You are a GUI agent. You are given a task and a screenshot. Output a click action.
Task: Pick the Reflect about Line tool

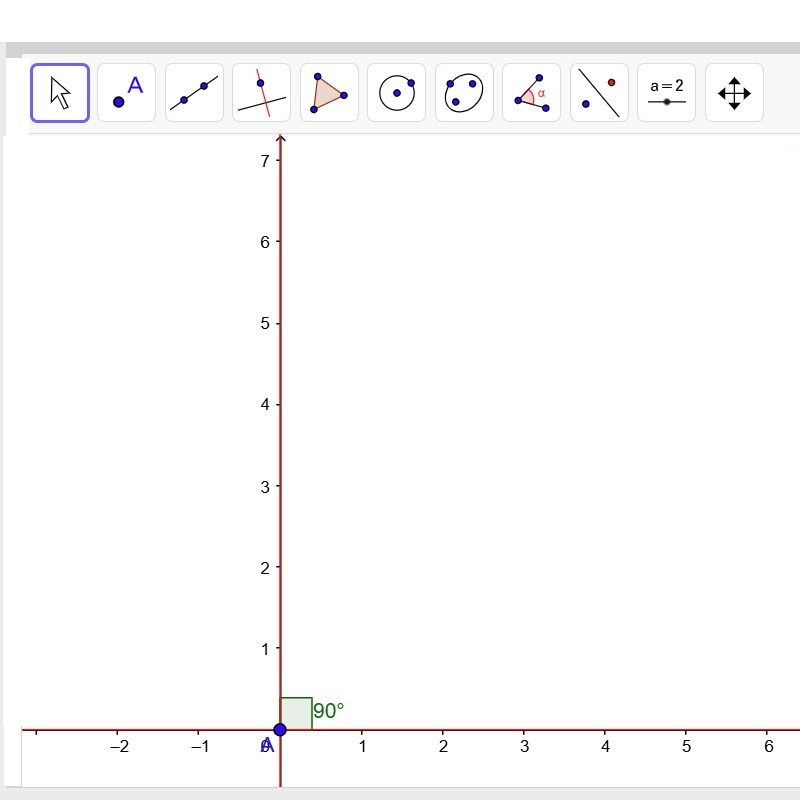(x=599, y=93)
